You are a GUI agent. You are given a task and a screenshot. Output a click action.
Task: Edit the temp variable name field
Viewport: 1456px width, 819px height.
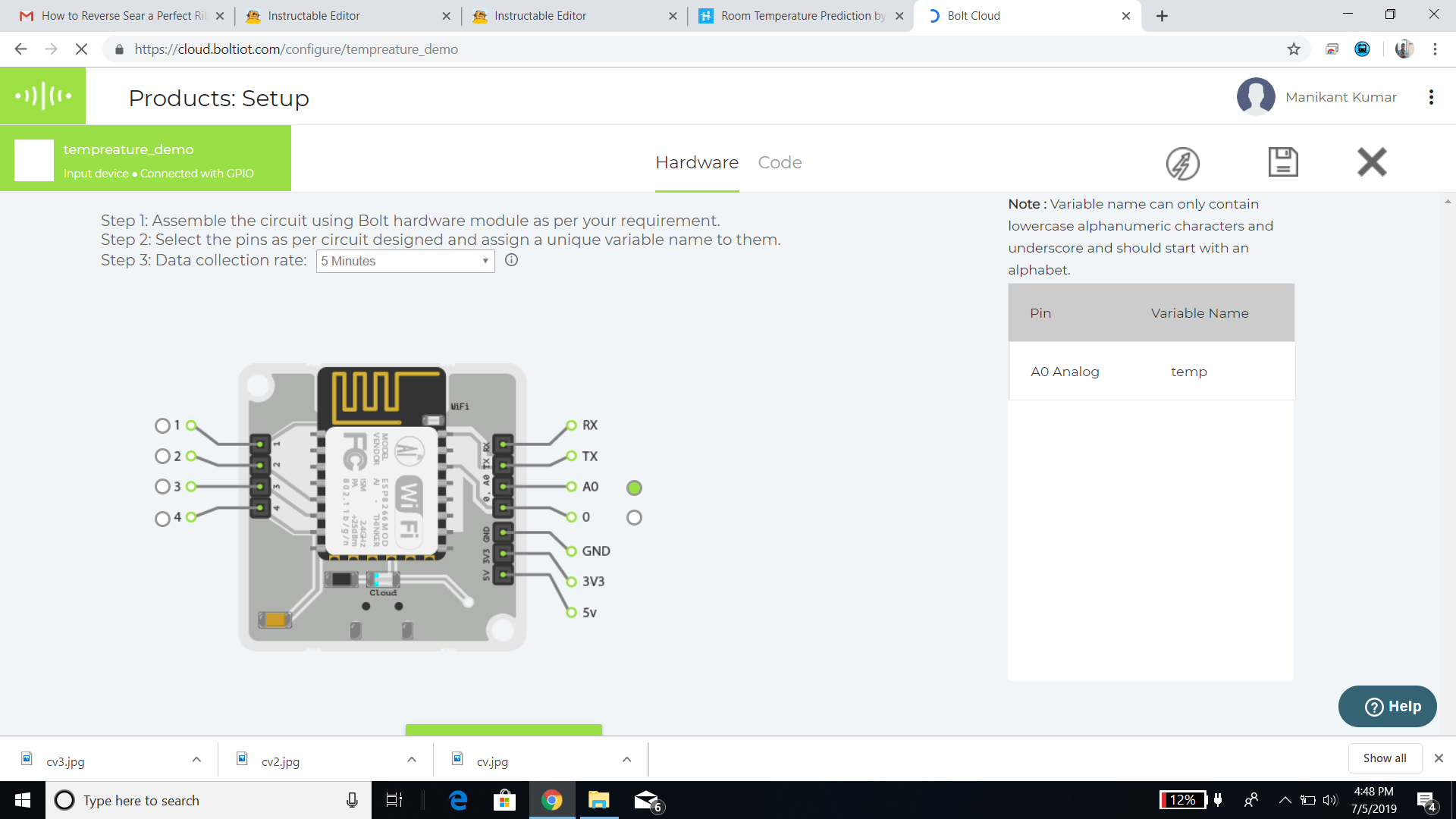pos(1188,372)
